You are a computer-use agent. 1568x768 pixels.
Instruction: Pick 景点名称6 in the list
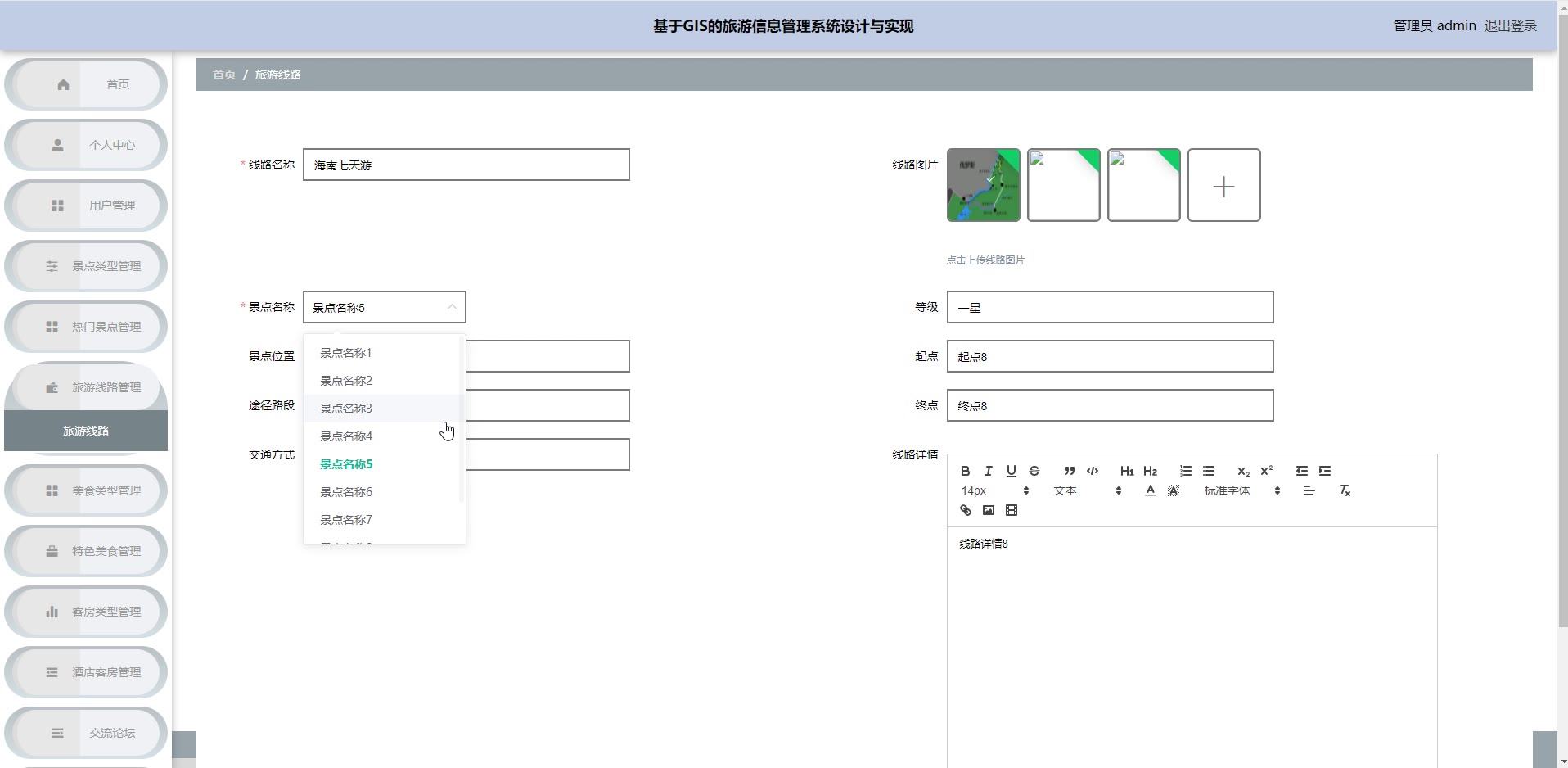(x=384, y=492)
